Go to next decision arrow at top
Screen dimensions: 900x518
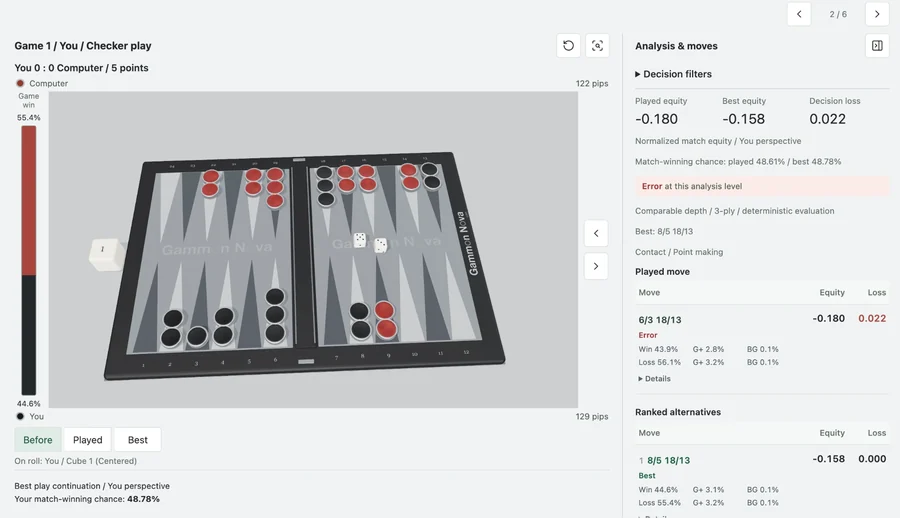pos(877,14)
